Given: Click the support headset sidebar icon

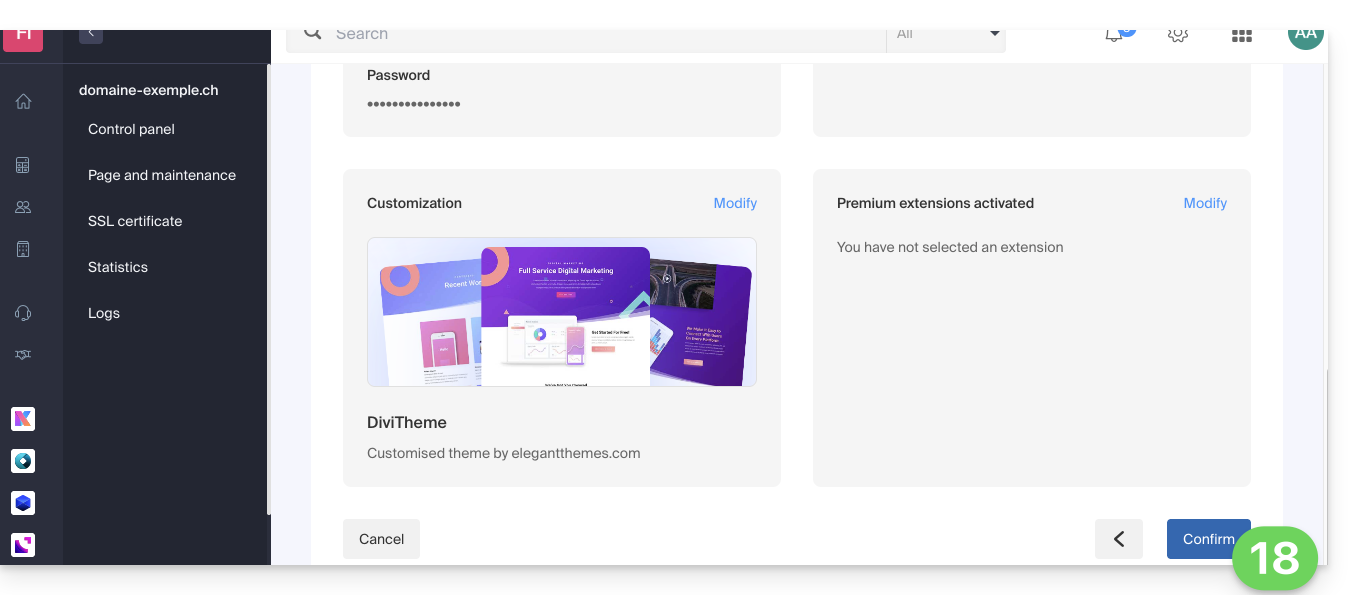Looking at the screenshot, I should (x=23, y=313).
